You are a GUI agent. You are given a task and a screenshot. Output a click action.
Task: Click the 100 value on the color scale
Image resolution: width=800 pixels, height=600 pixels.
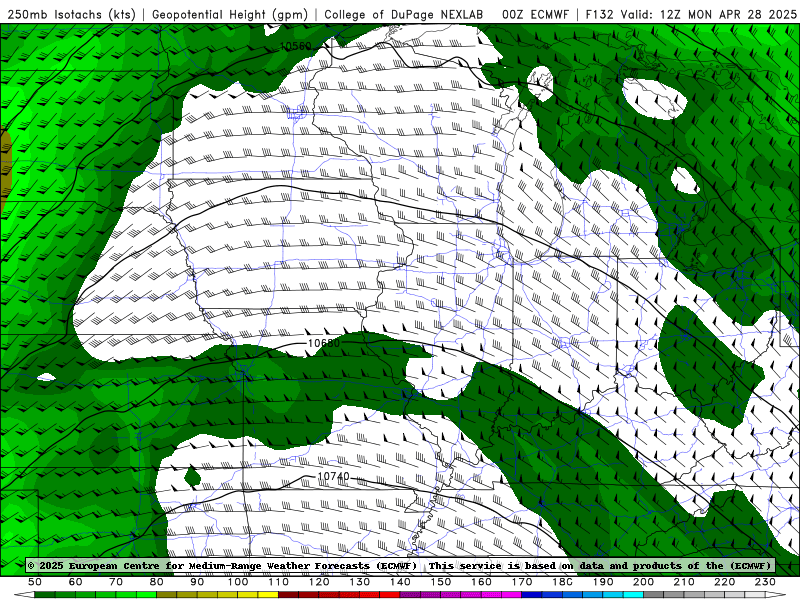click(x=238, y=582)
